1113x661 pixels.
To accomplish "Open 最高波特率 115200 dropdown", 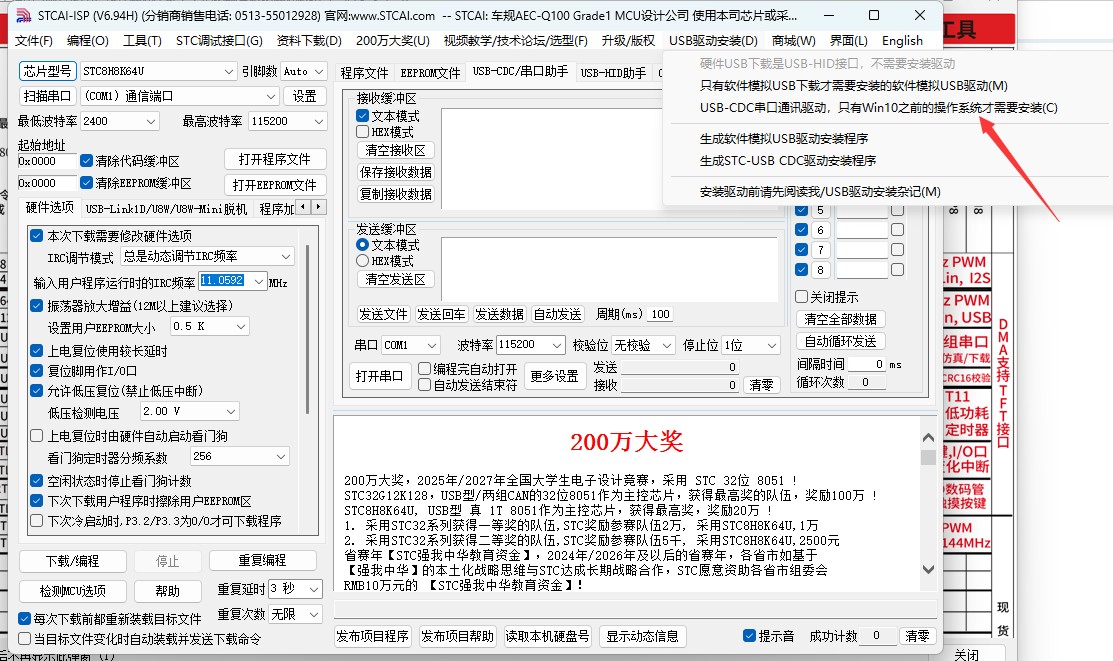I will point(287,121).
